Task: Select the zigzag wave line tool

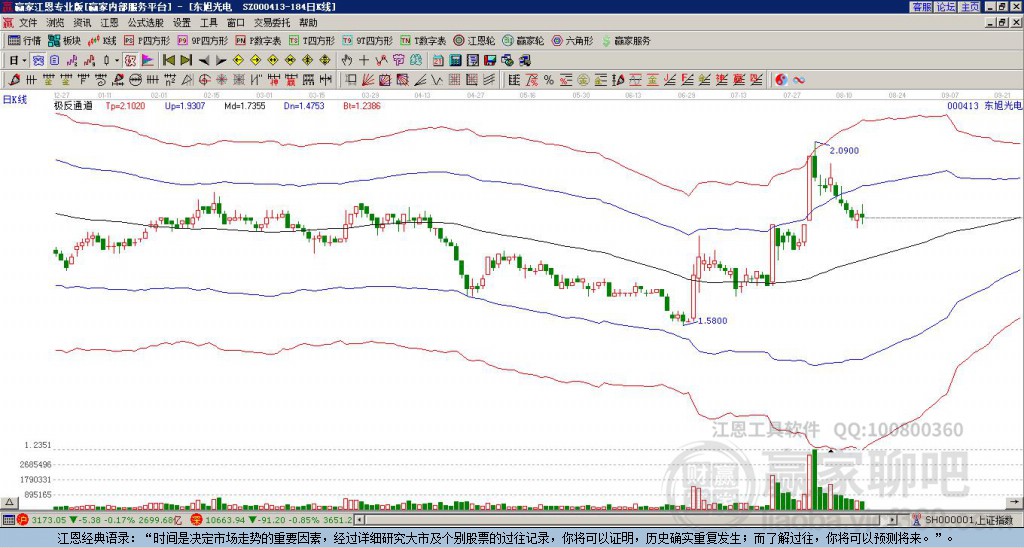Action: pos(437,80)
